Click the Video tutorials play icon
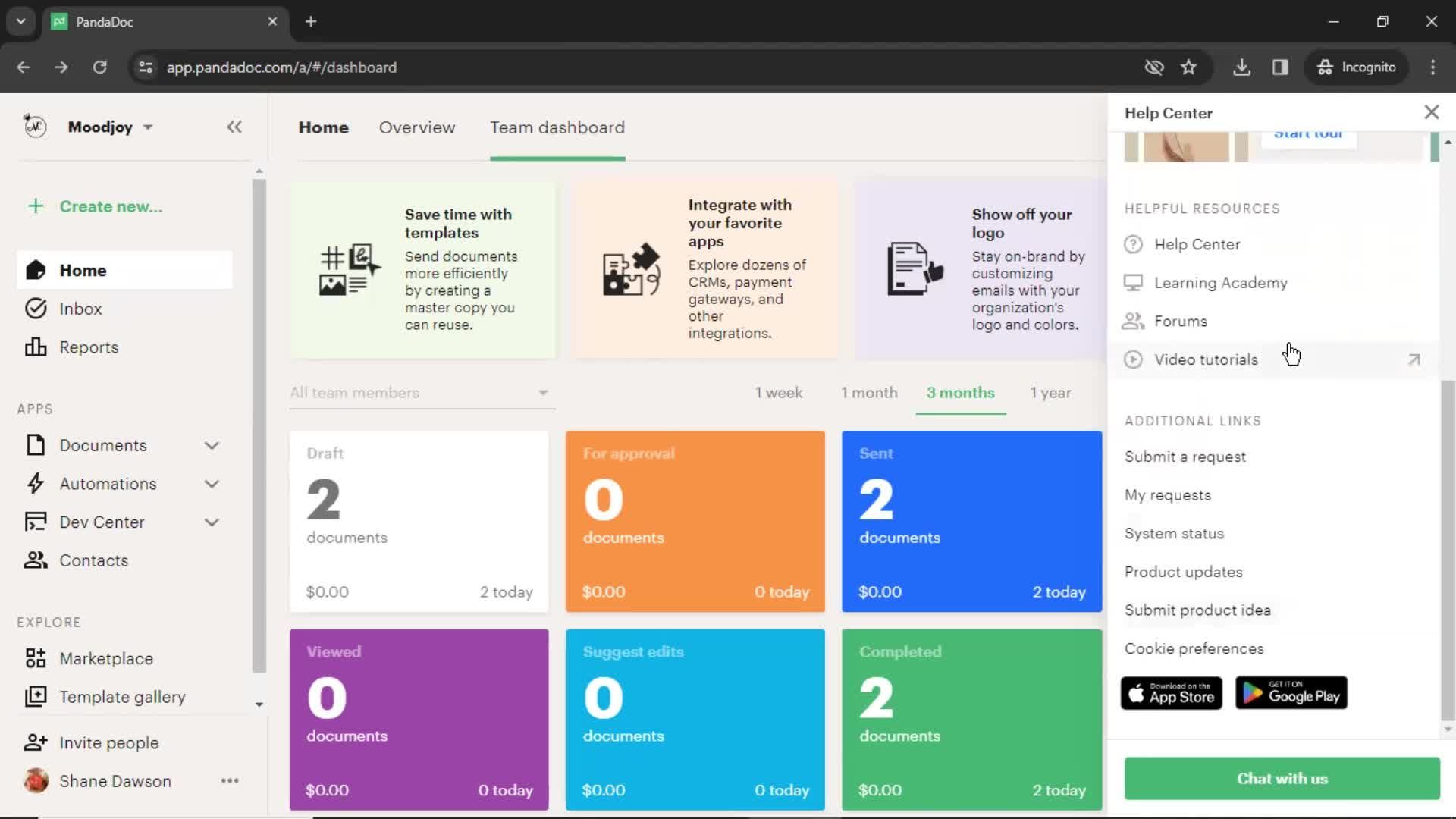The image size is (1456, 819). [1133, 359]
